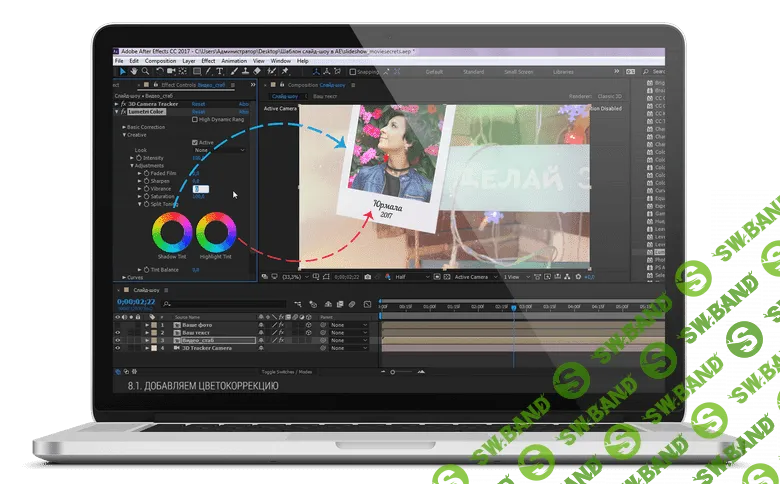Click the Shadow Tint color wheel

point(172,232)
